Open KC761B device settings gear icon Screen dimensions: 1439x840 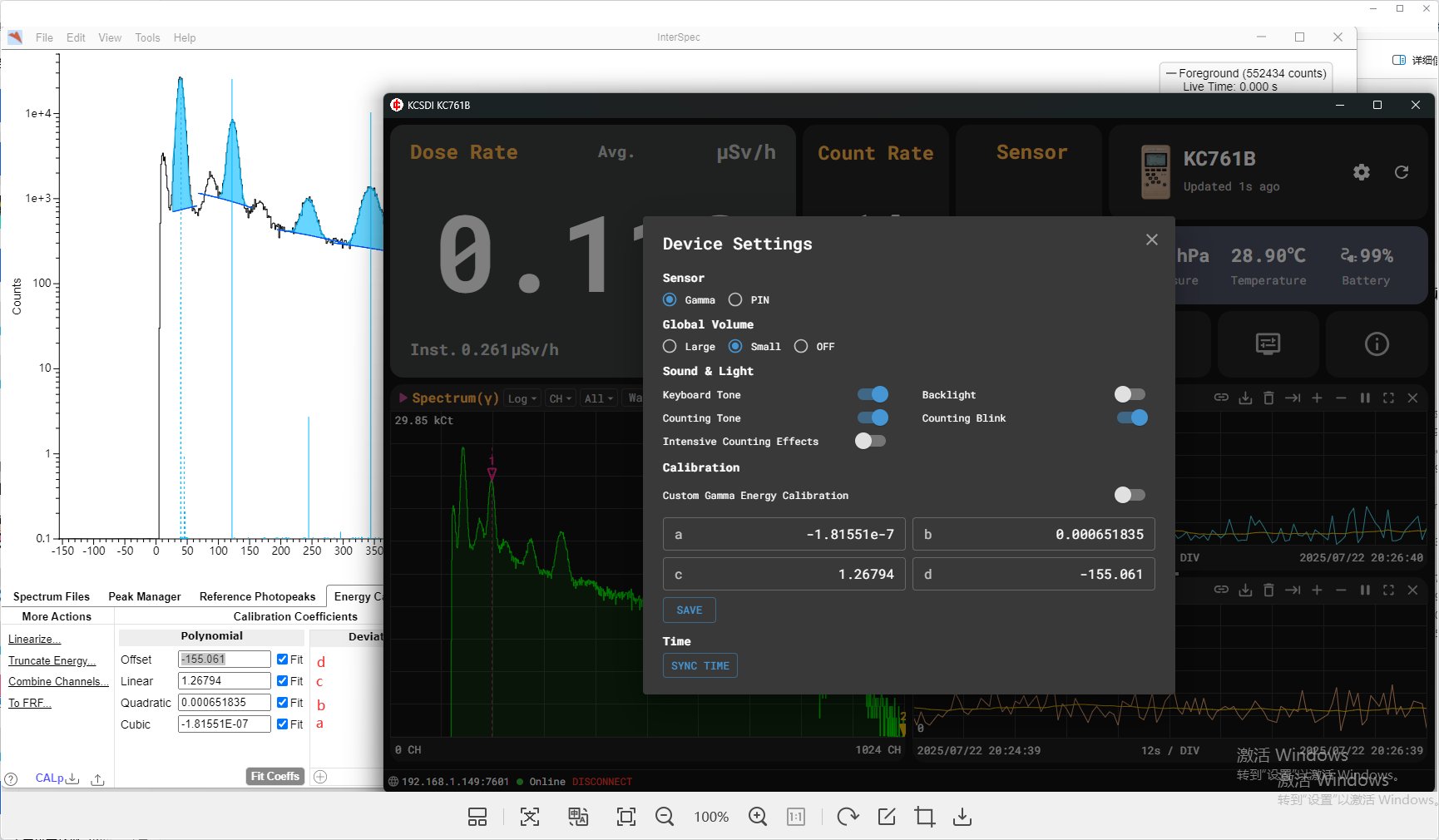click(1362, 172)
